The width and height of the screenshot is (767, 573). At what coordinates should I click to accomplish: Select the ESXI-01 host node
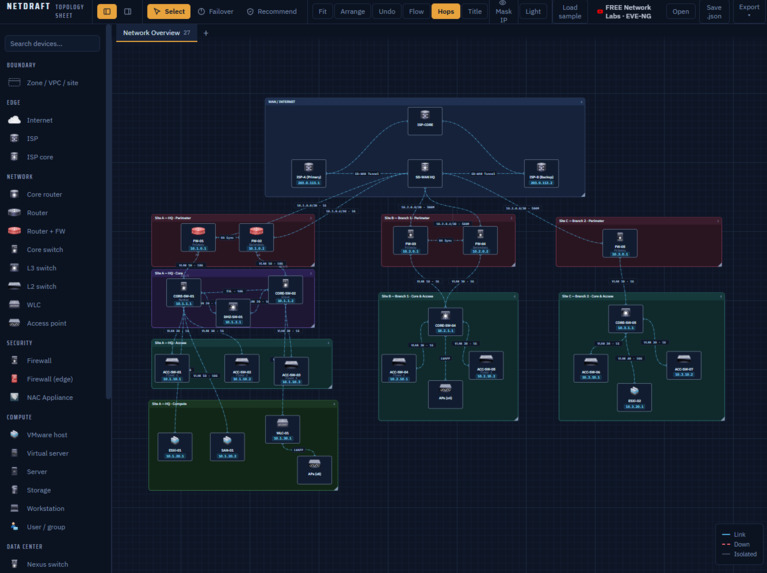[x=175, y=447]
